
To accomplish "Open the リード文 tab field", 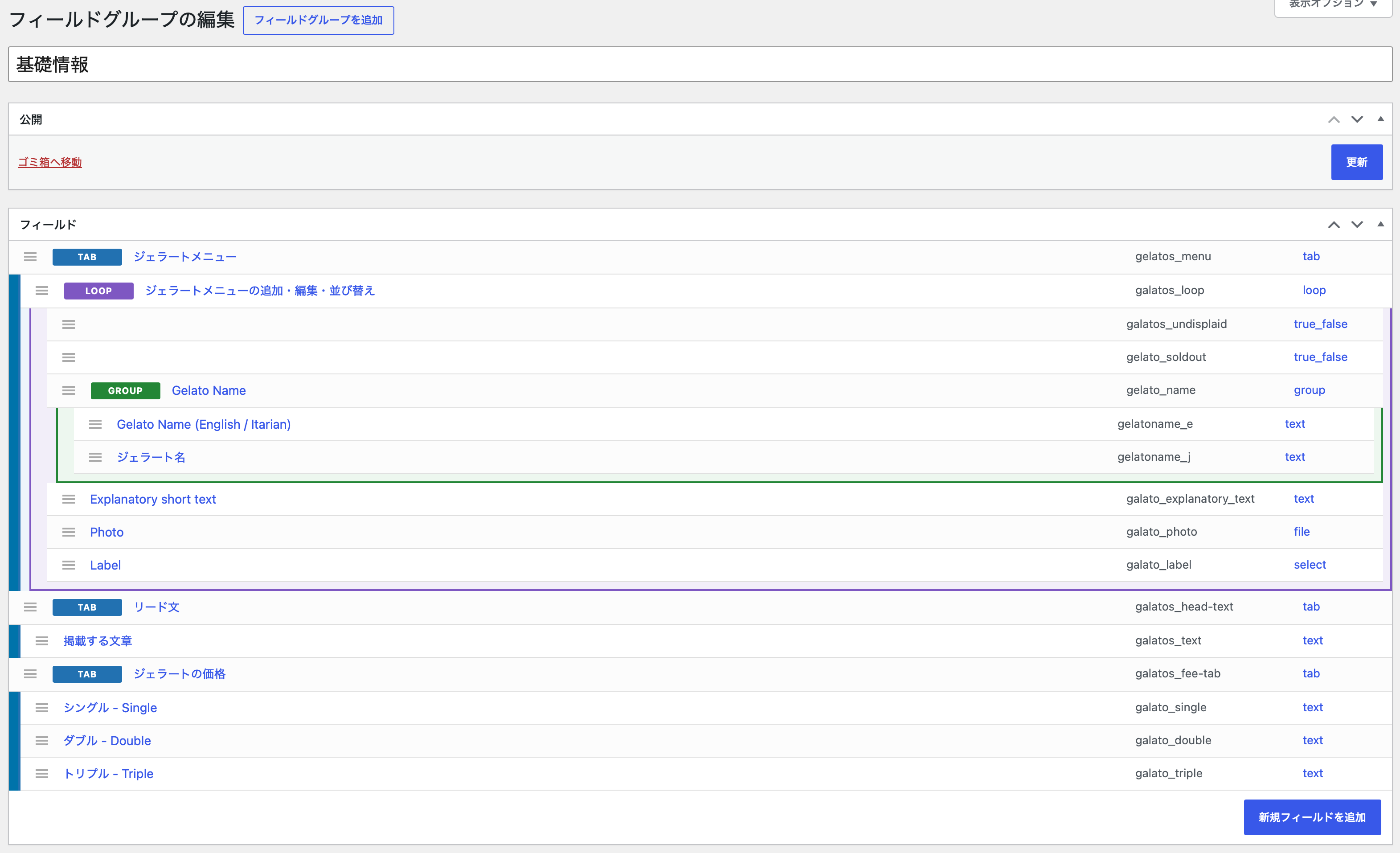I will pyautogui.click(x=157, y=607).
